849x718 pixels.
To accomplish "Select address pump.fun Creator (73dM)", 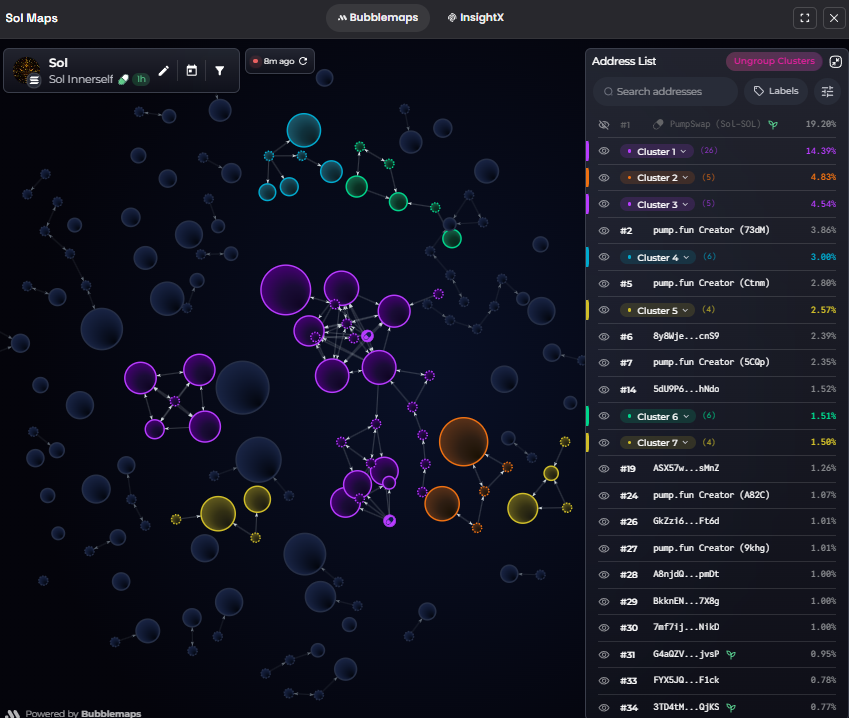I will click(x=711, y=230).
